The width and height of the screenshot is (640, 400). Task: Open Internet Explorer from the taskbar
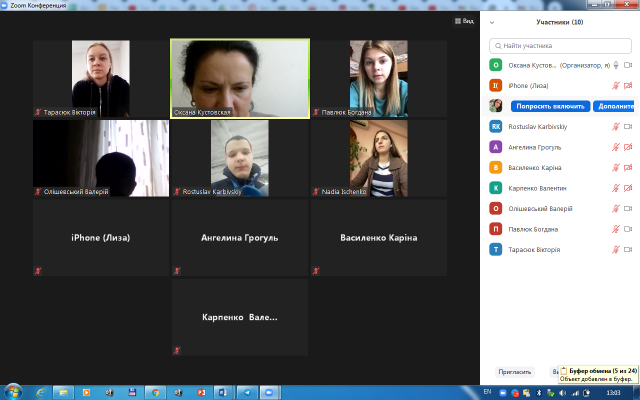pyautogui.click(x=40, y=392)
